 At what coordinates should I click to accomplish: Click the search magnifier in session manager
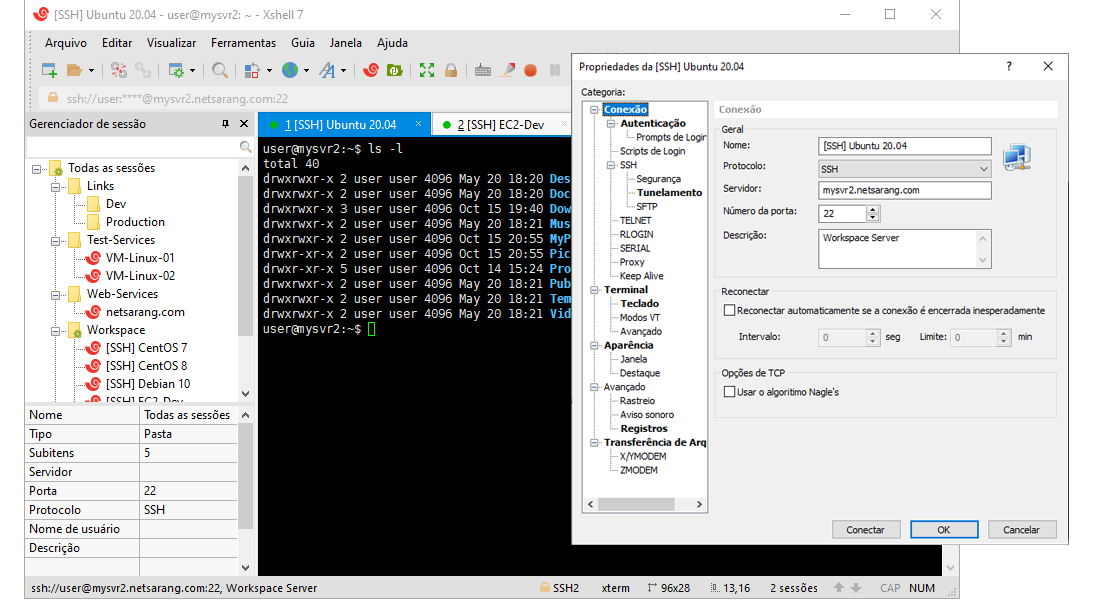(245, 147)
